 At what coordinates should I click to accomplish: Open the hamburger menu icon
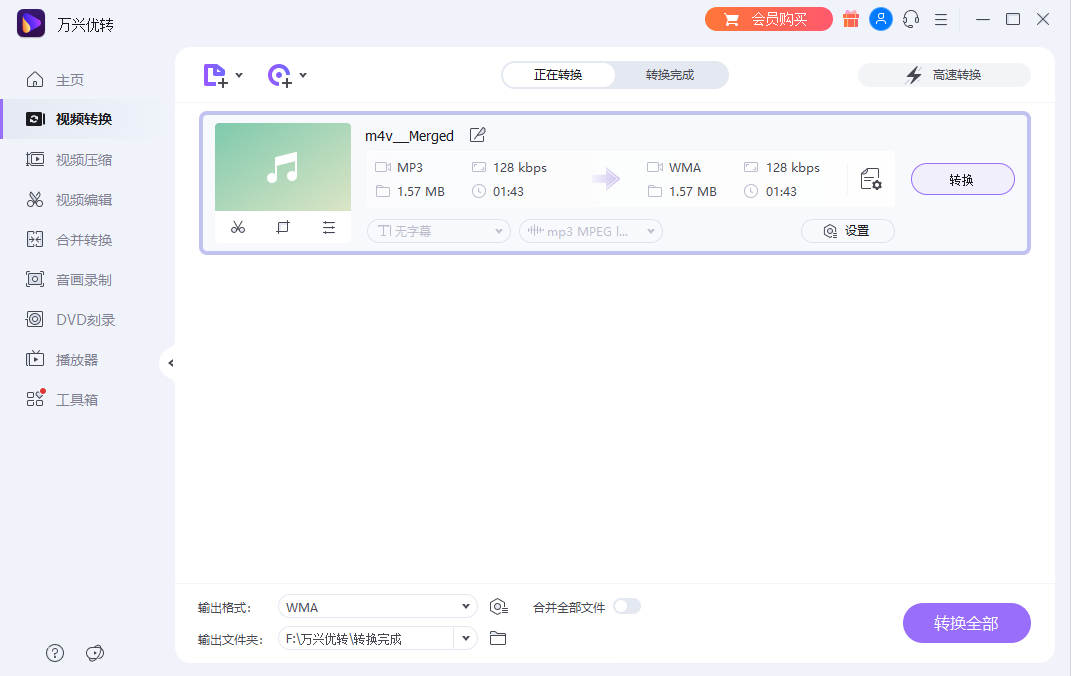(941, 20)
